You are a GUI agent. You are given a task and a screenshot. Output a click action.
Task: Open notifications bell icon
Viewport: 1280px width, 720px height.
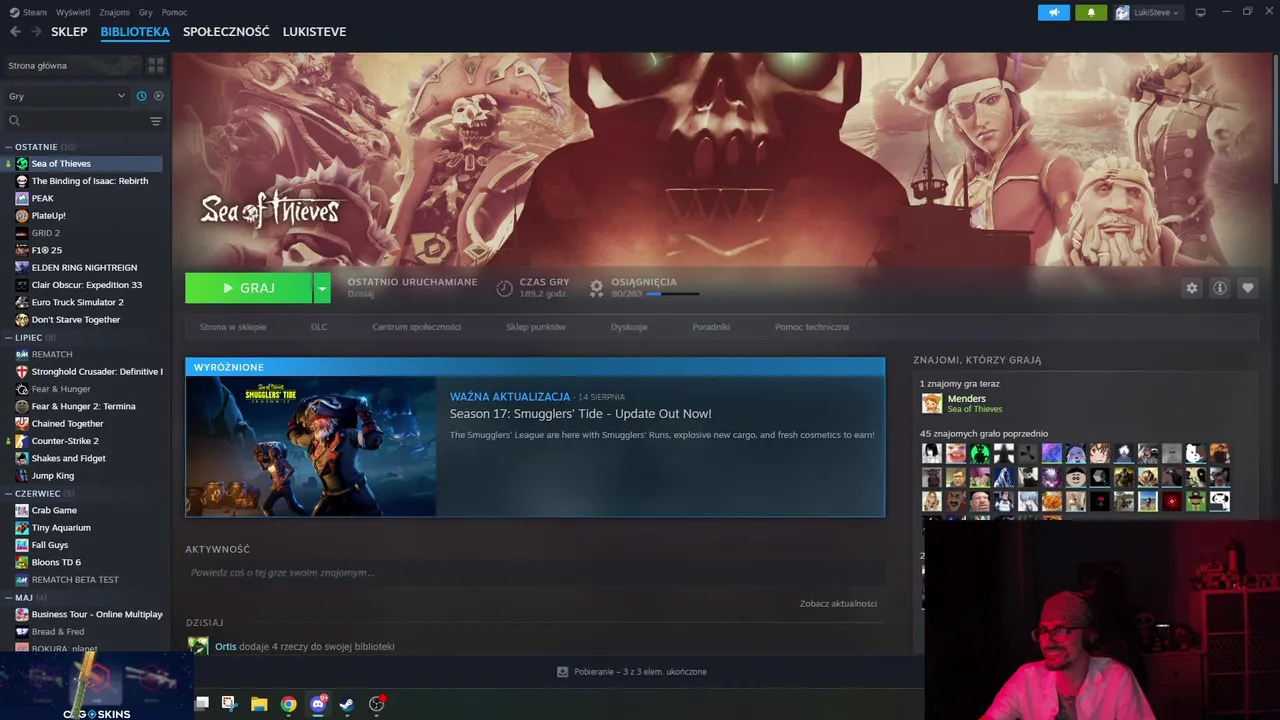[x=1091, y=12]
